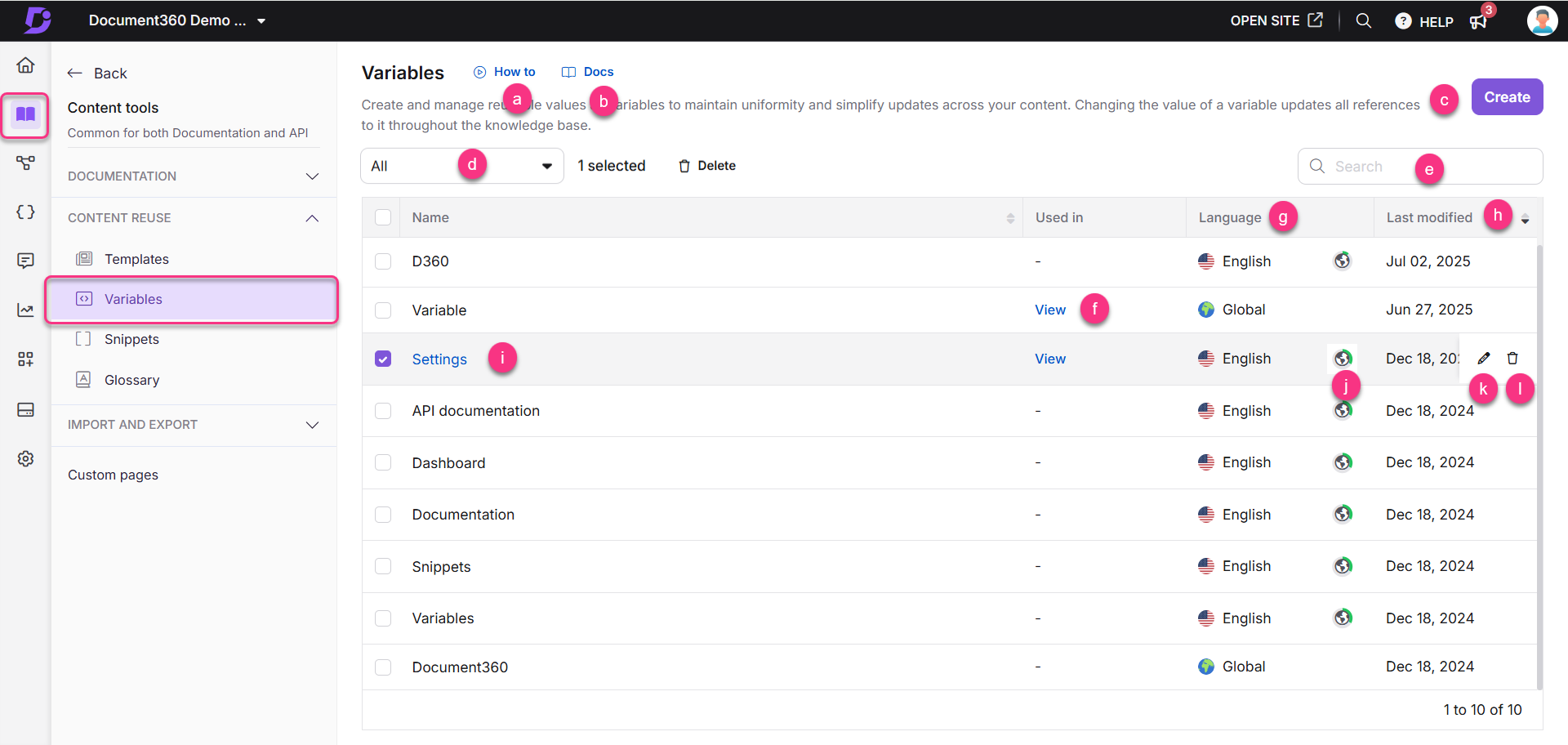The image size is (1568, 745).
Task: Open the Analytics chart sidebar icon
Action: [25, 310]
